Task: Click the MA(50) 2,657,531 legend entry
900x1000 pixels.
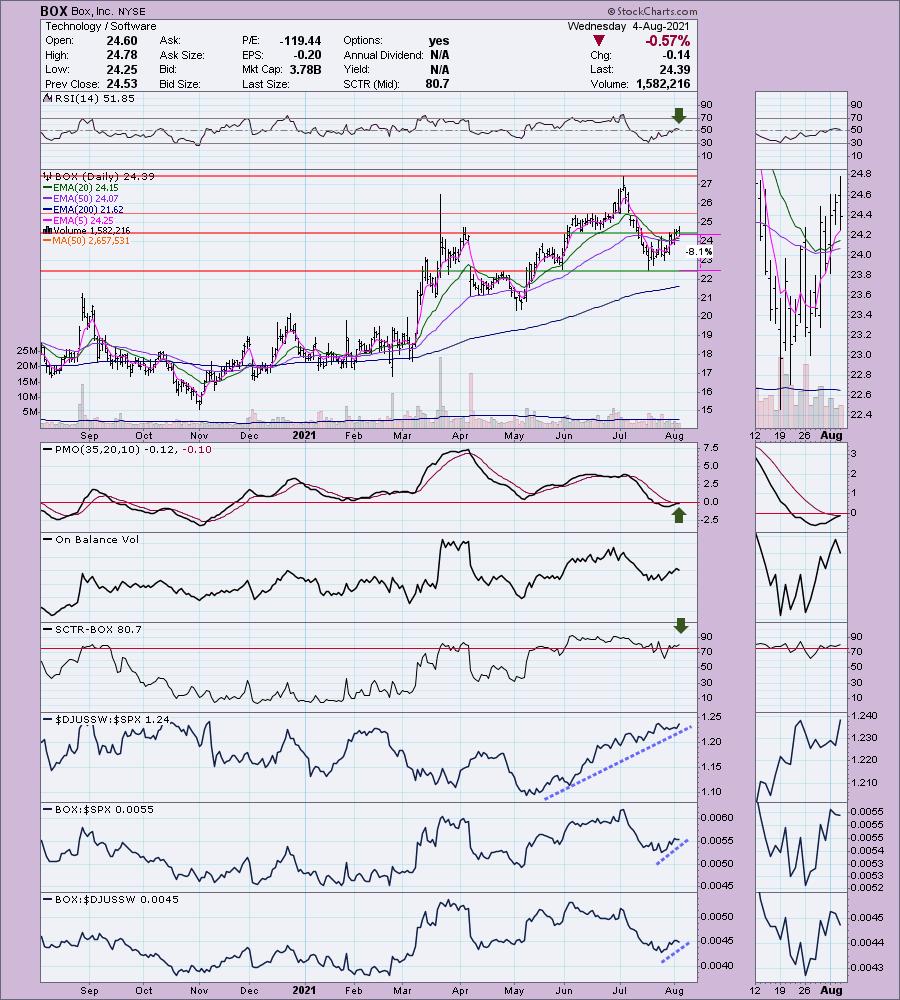Action: tap(91, 240)
